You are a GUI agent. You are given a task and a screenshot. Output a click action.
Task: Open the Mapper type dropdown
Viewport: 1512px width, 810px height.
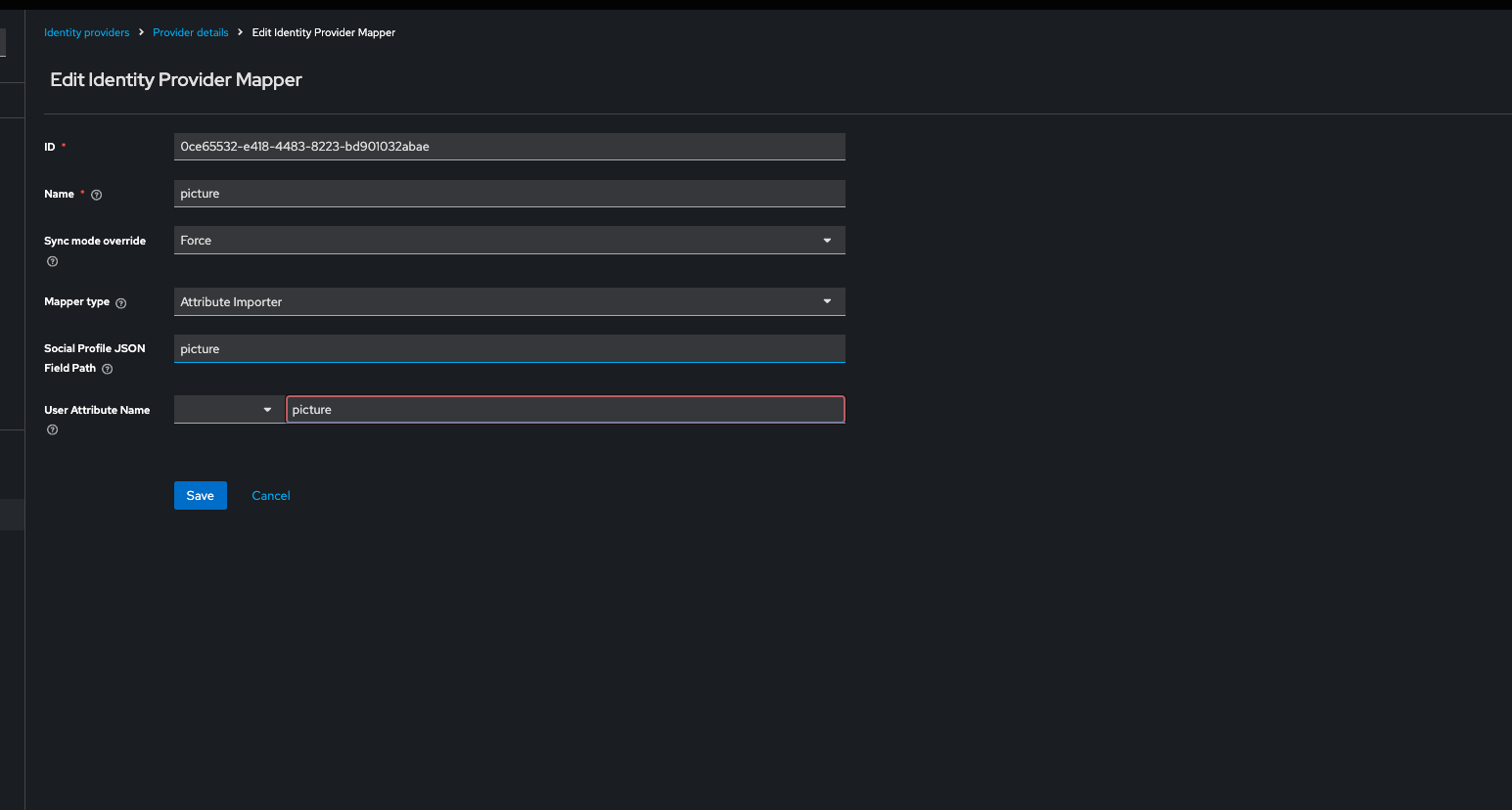[x=509, y=301]
